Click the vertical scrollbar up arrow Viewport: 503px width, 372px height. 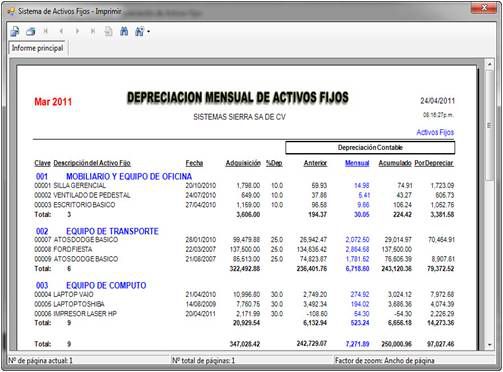point(490,64)
